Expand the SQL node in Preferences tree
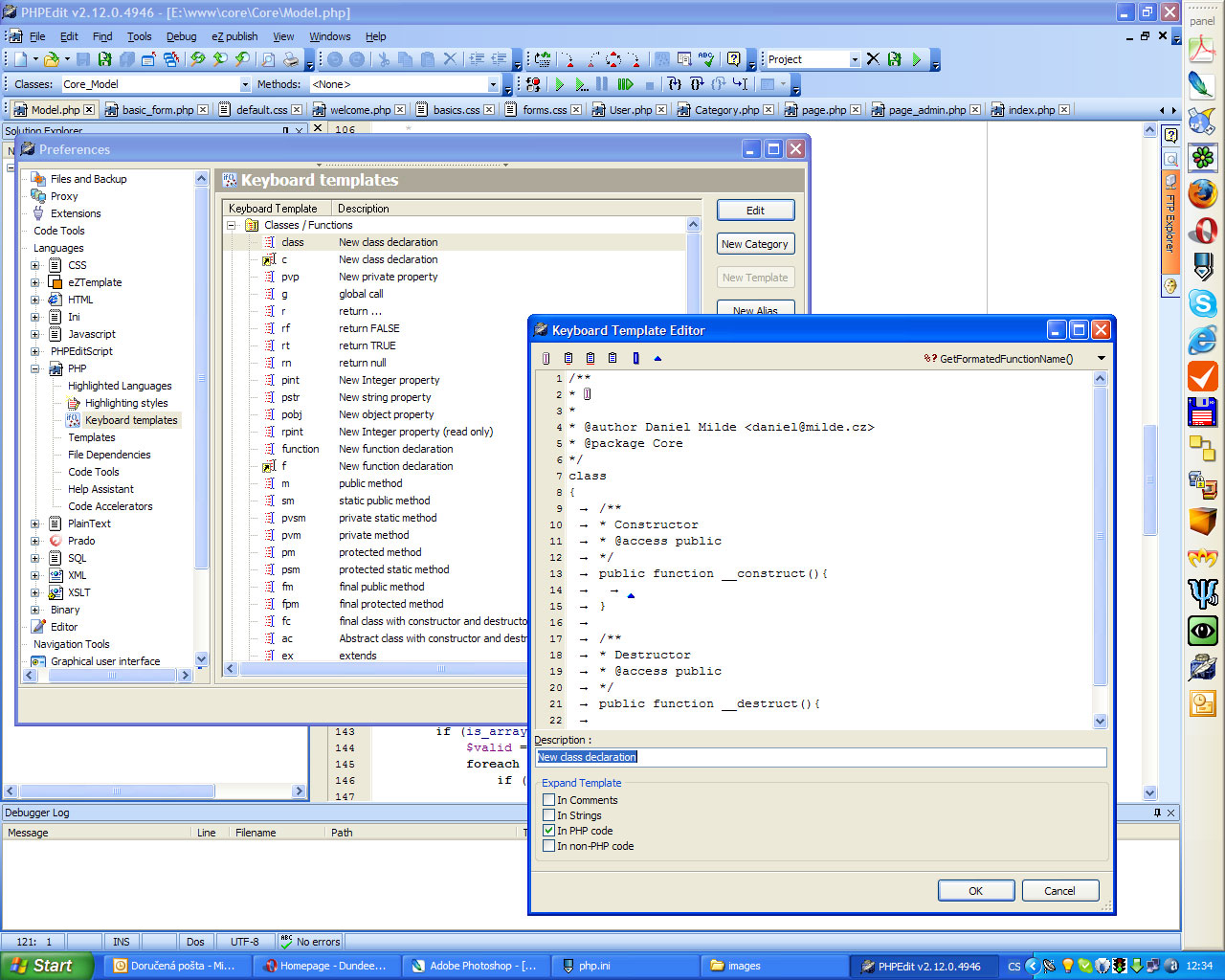The width and height of the screenshot is (1225, 980). (35, 558)
